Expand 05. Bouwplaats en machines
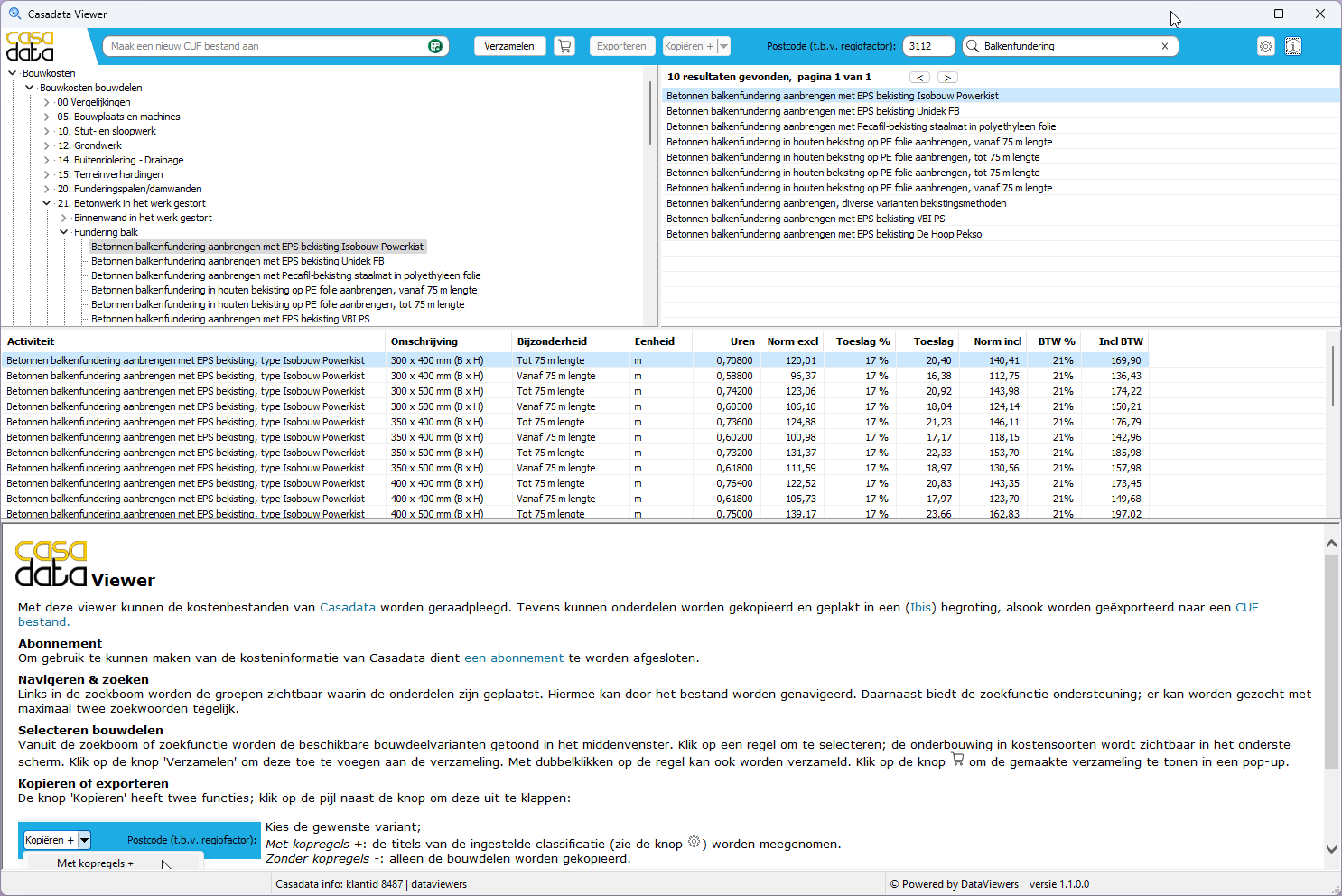The height and width of the screenshot is (896, 1342). pos(47,117)
